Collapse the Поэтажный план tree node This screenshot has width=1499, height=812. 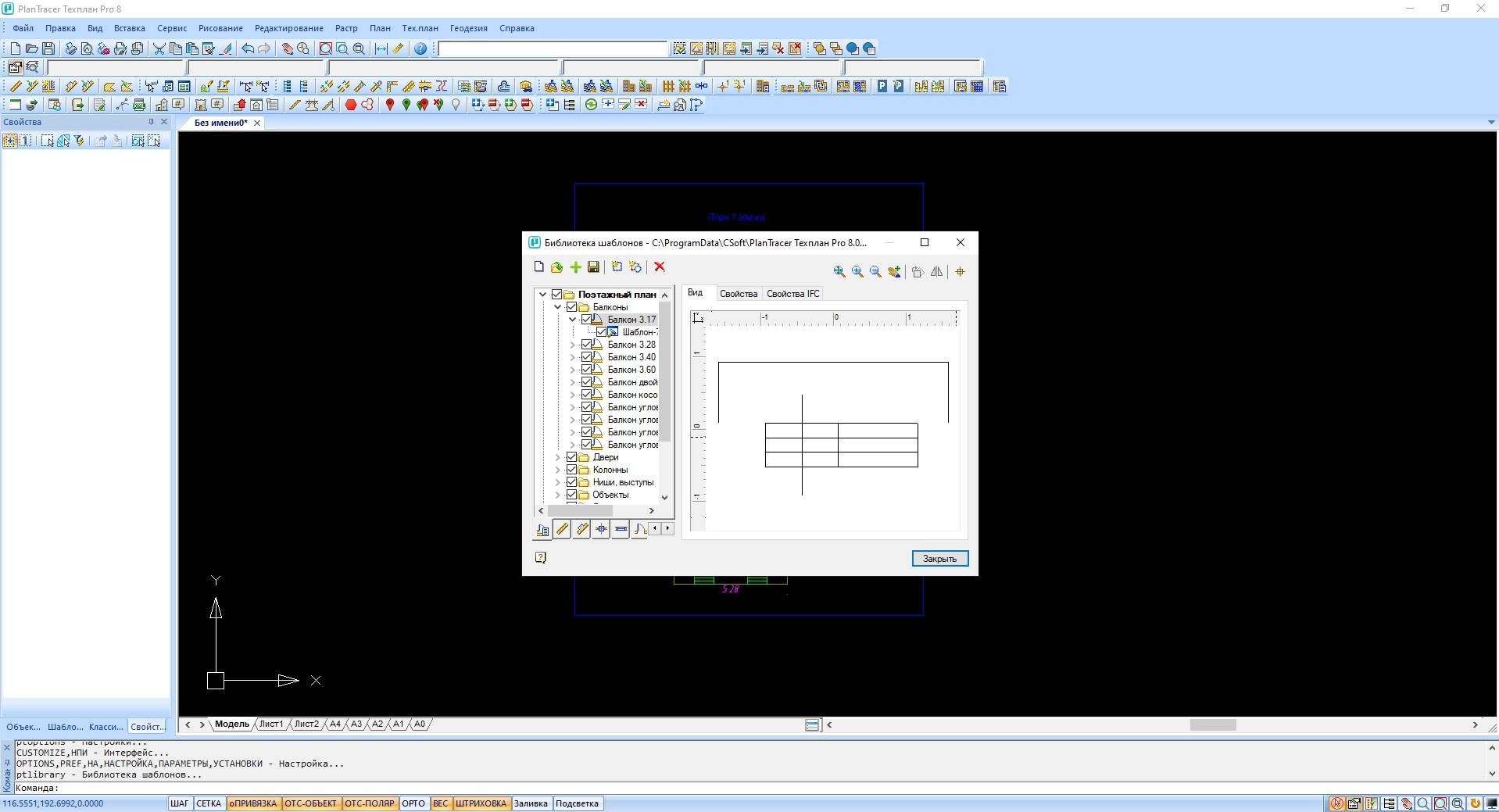(542, 295)
